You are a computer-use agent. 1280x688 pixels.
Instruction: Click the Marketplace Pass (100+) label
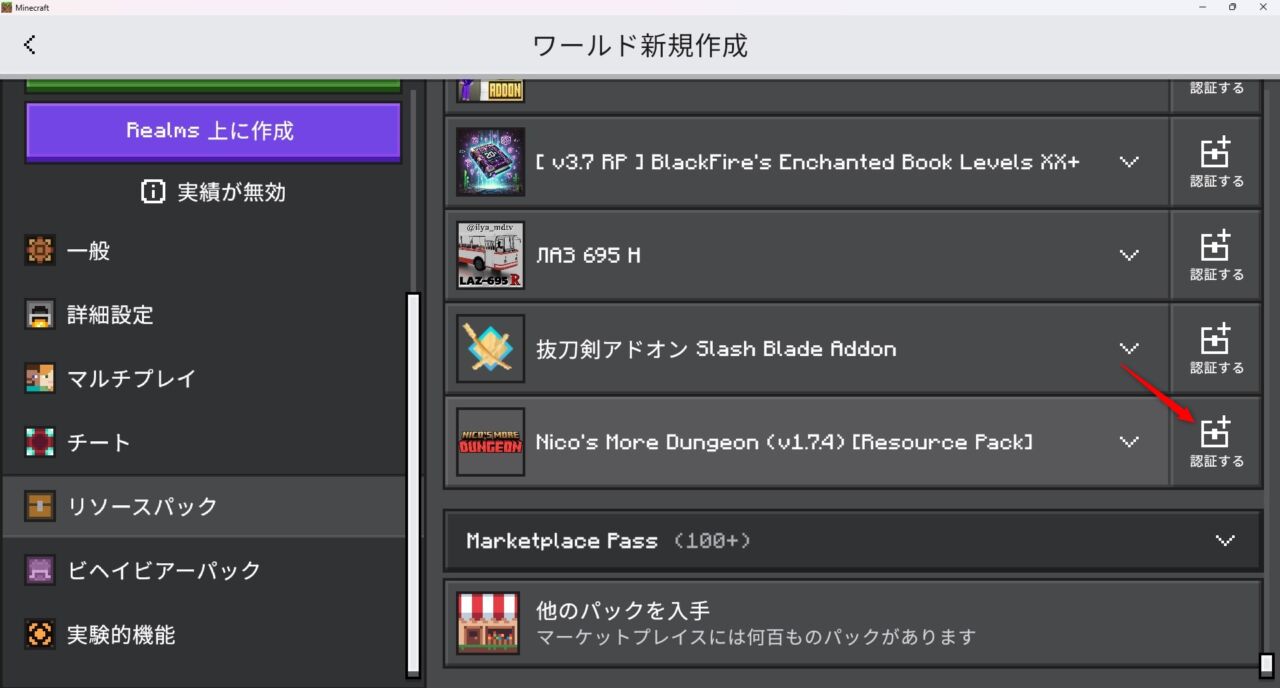(x=608, y=541)
